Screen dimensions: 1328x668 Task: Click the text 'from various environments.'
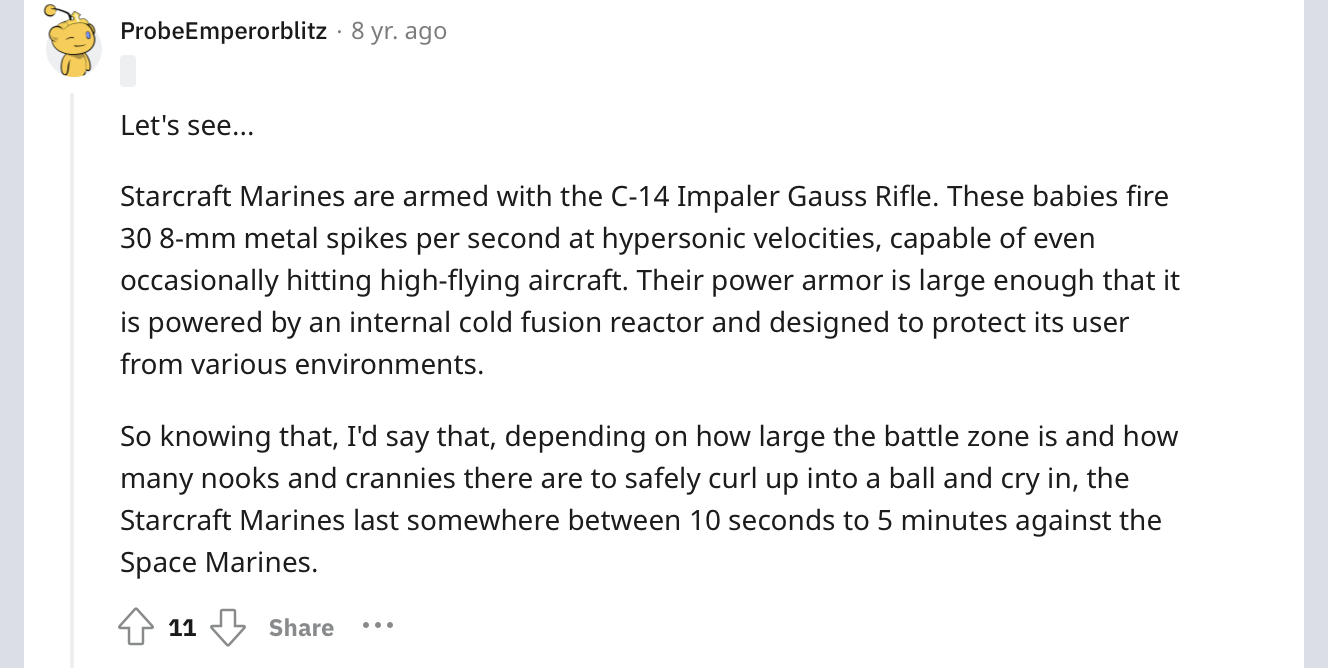click(x=301, y=364)
